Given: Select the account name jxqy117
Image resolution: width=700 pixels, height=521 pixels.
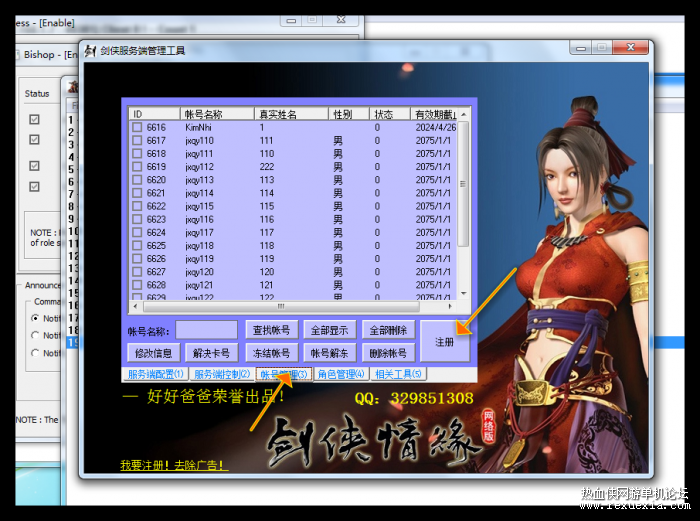Looking at the screenshot, I should click(x=200, y=233).
